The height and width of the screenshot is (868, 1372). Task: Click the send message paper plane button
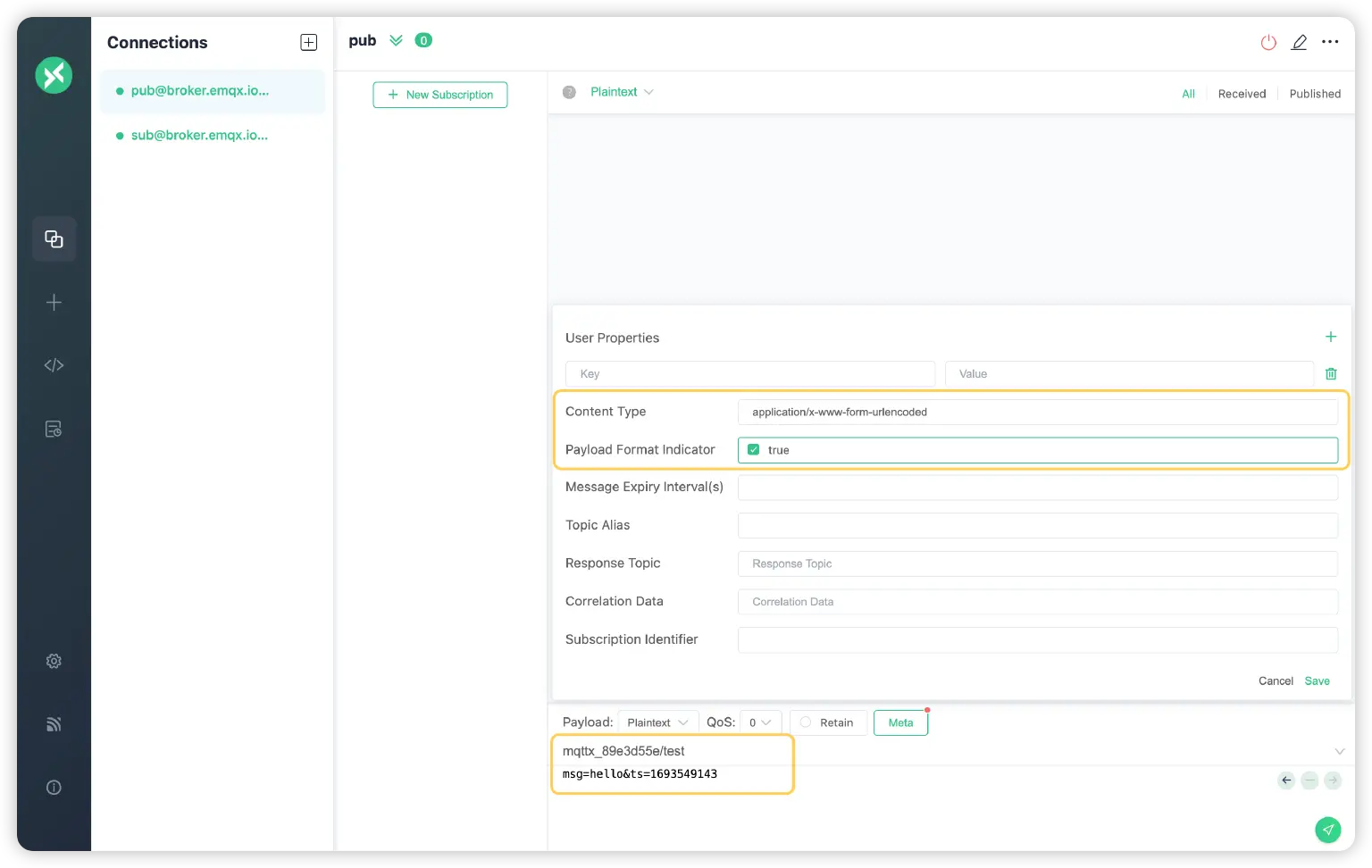coord(1327,830)
